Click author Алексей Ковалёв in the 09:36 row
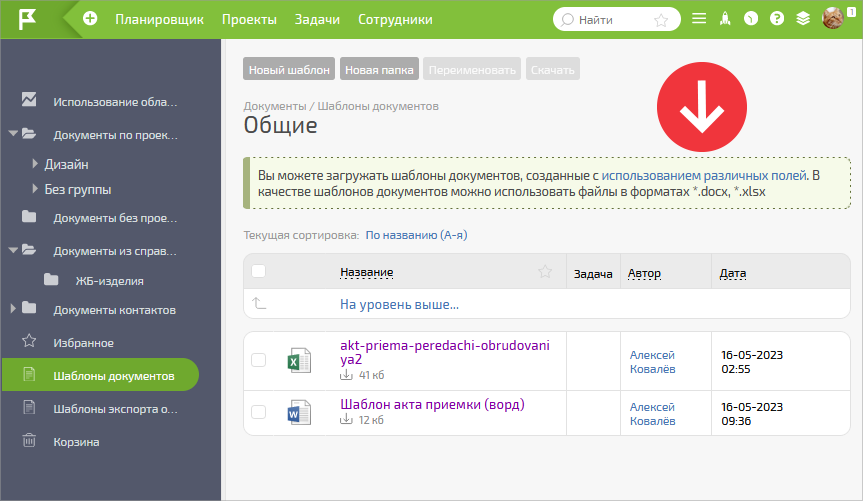The width and height of the screenshot is (863, 501). point(652,413)
